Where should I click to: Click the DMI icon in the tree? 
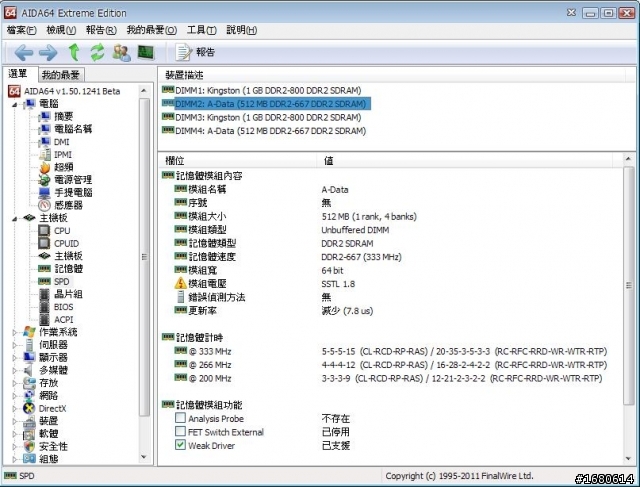coord(44,142)
